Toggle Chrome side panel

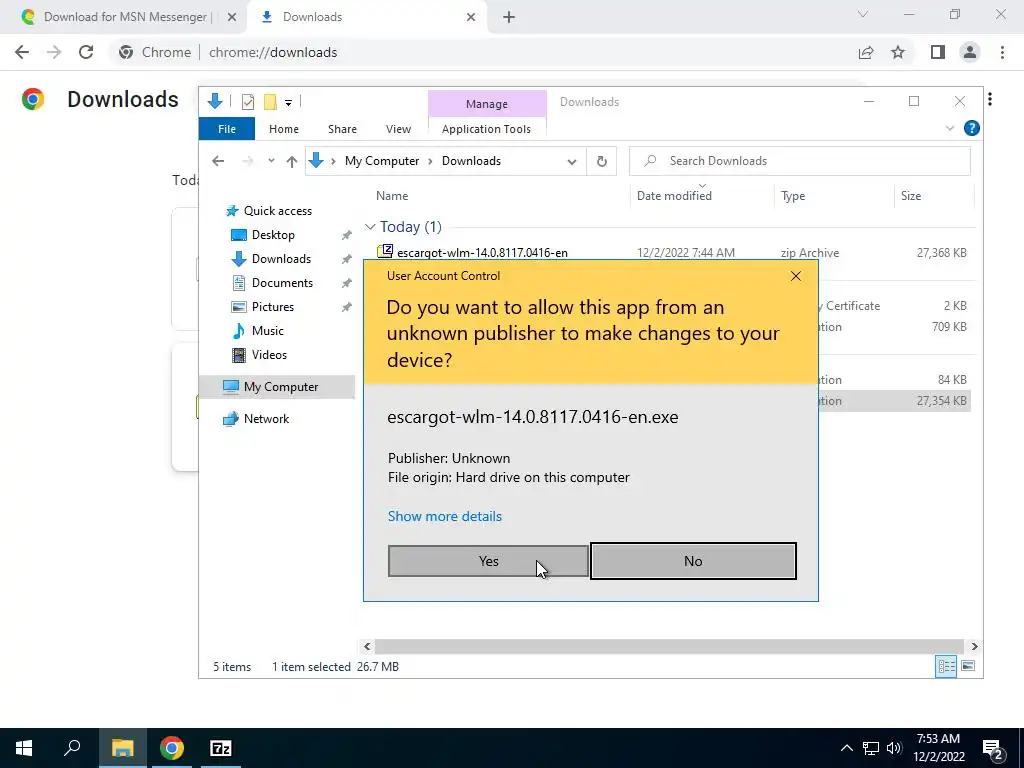pyautogui.click(x=938, y=52)
